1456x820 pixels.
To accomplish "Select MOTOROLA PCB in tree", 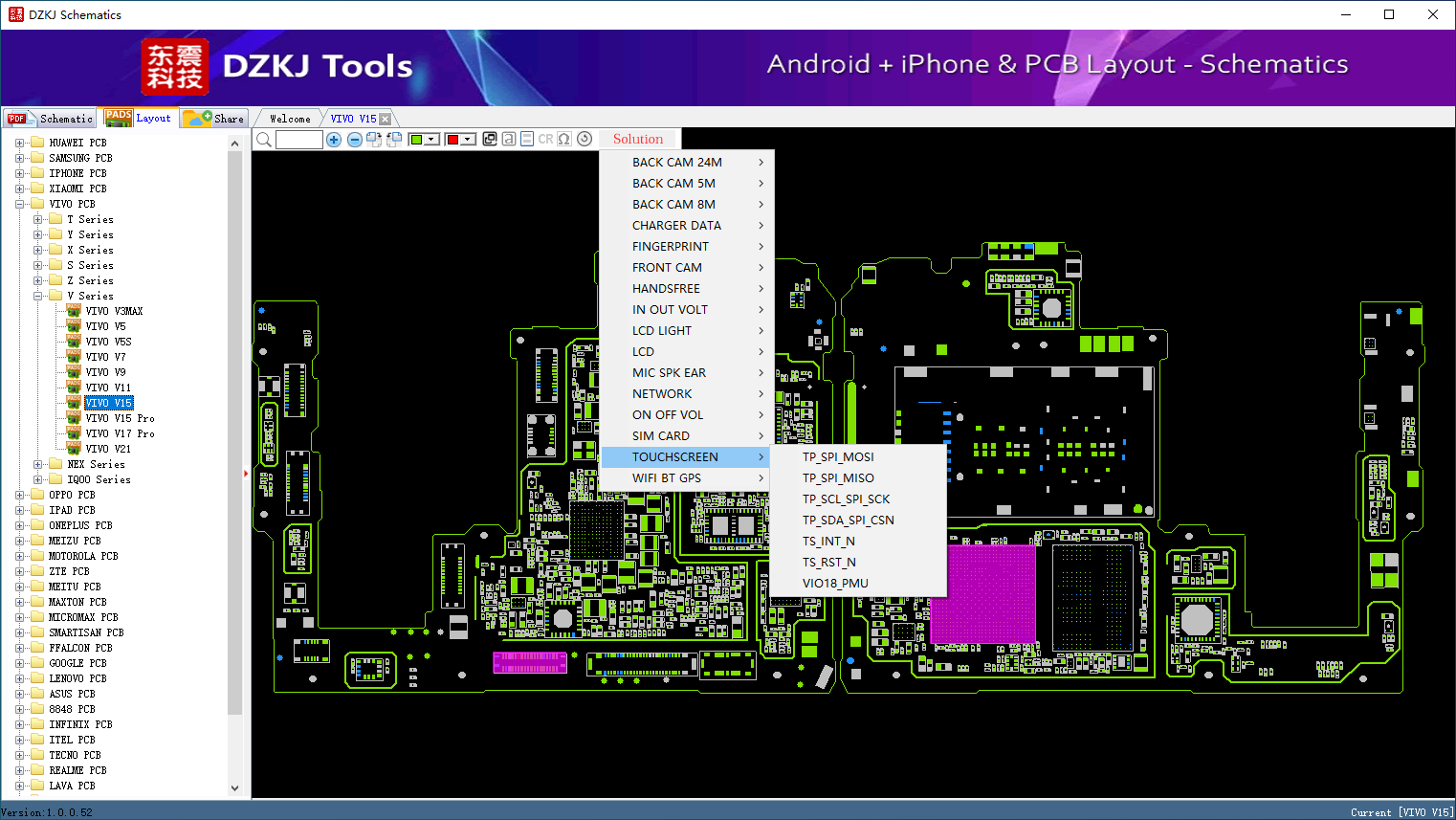I will coord(83,556).
